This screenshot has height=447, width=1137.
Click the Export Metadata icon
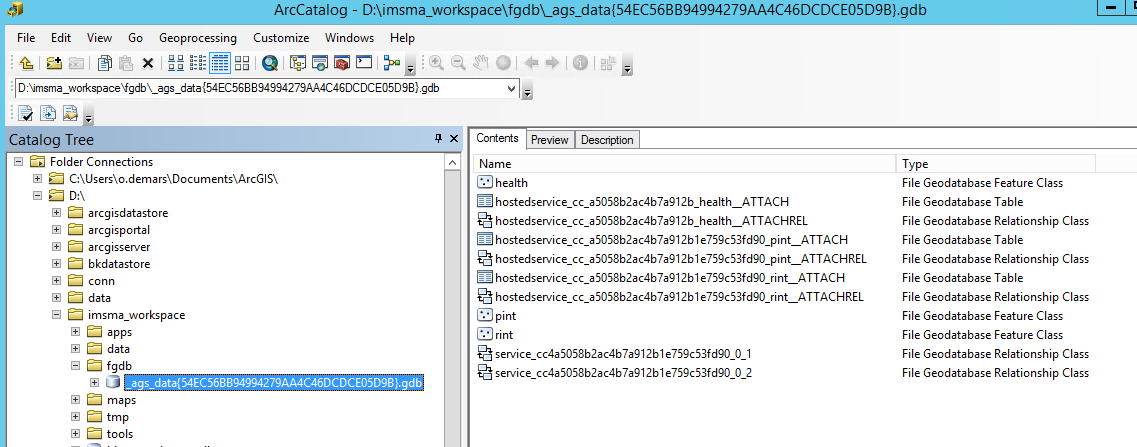[48, 113]
